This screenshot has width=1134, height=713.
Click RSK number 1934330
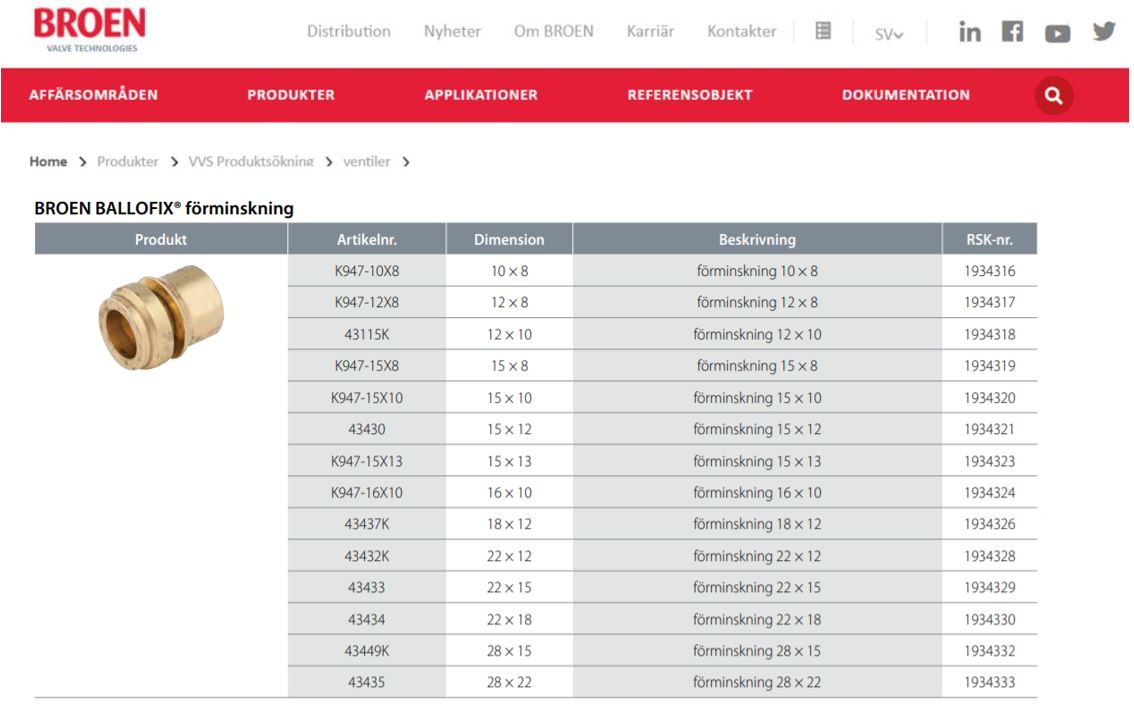[989, 619]
